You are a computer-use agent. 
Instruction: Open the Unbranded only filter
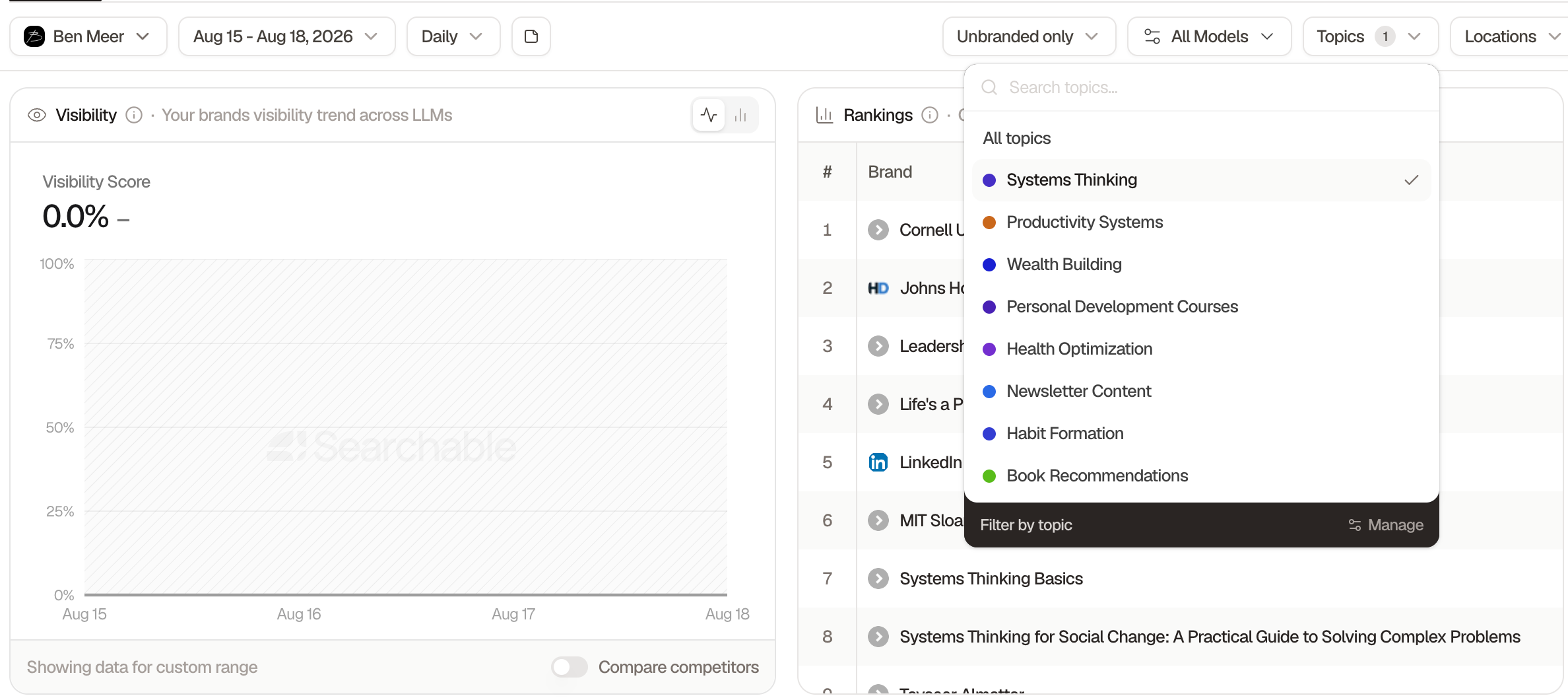(x=1029, y=36)
